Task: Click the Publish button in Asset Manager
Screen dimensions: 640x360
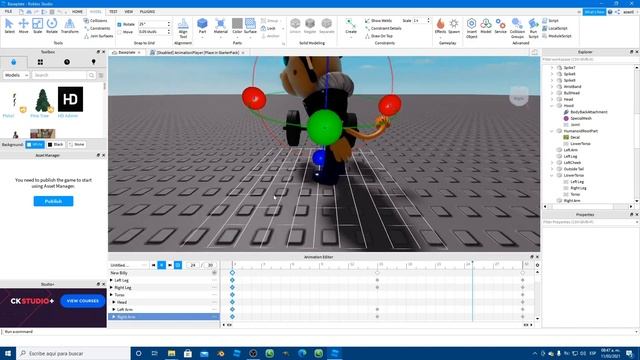Action: pos(53,201)
